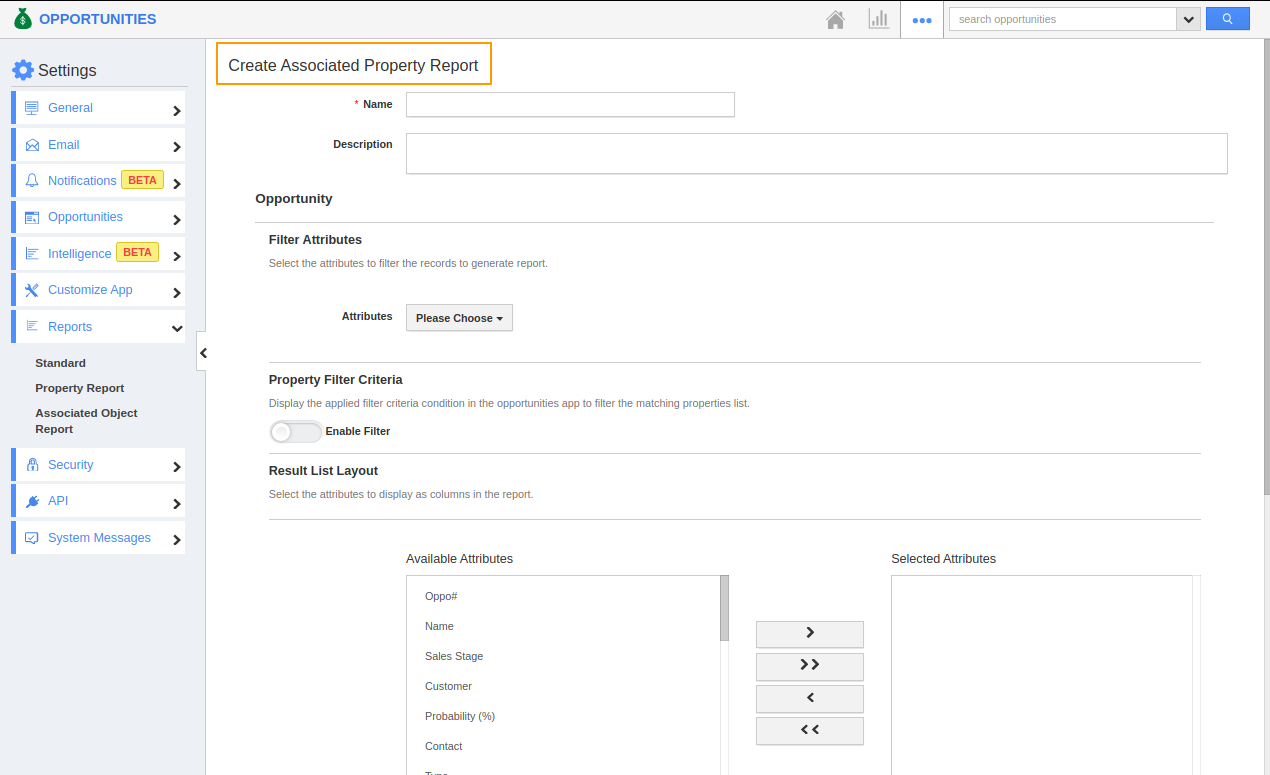
Task: Open the reports chart icon in top bar
Action: coord(878,18)
